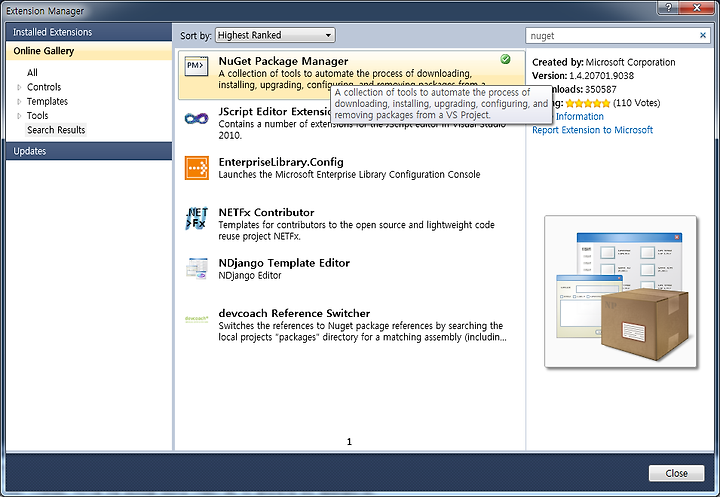
Task: Open the Sort by Highest Ranked dropdown
Action: [x=276, y=35]
